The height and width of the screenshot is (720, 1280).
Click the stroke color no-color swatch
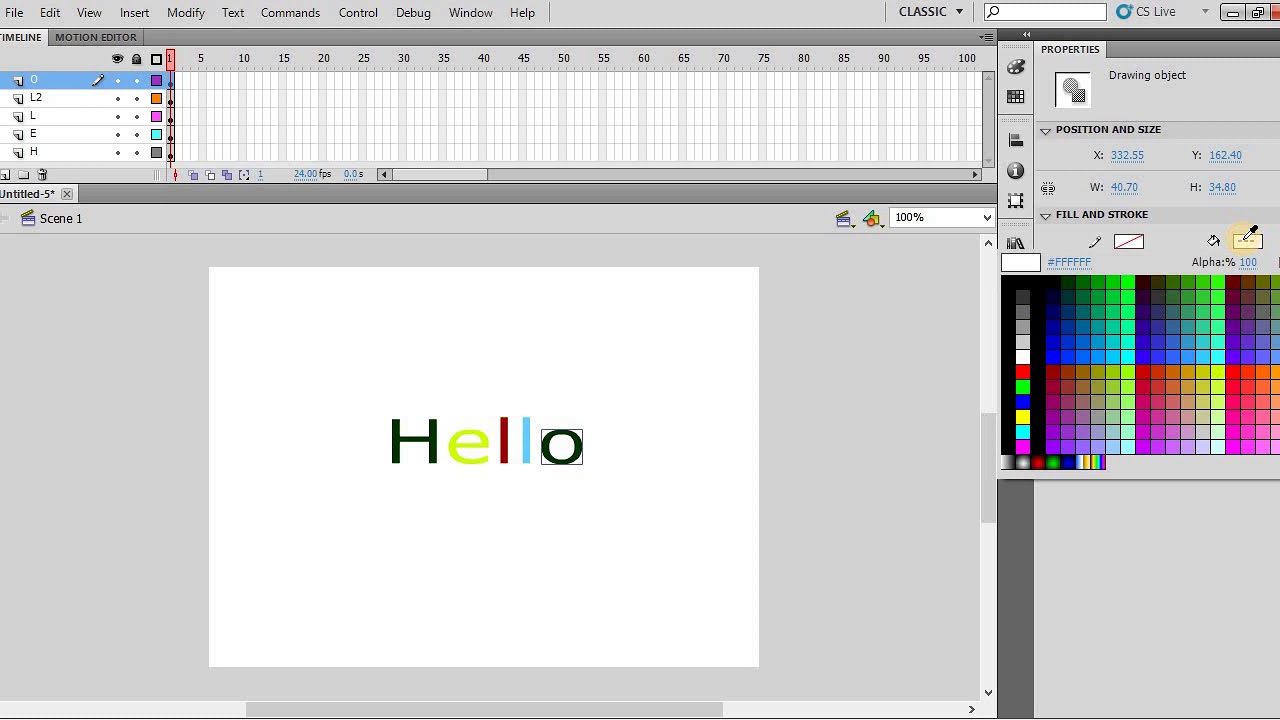click(1128, 242)
